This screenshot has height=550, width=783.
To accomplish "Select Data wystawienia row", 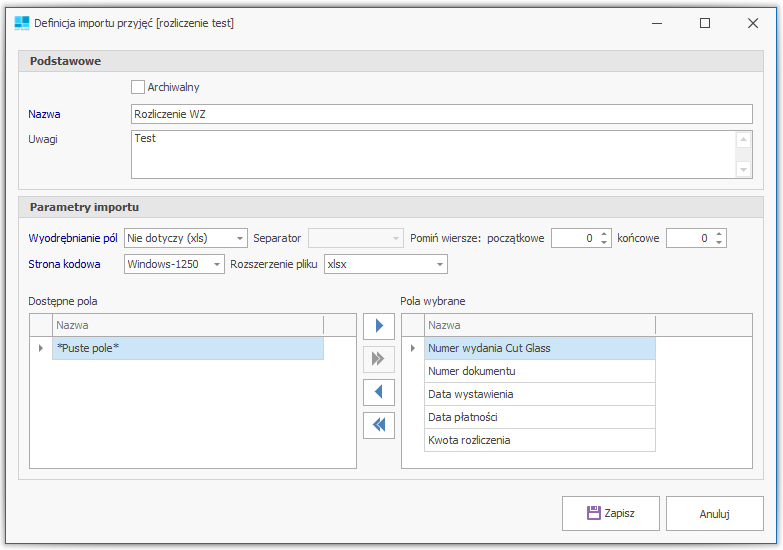I will point(539,394).
